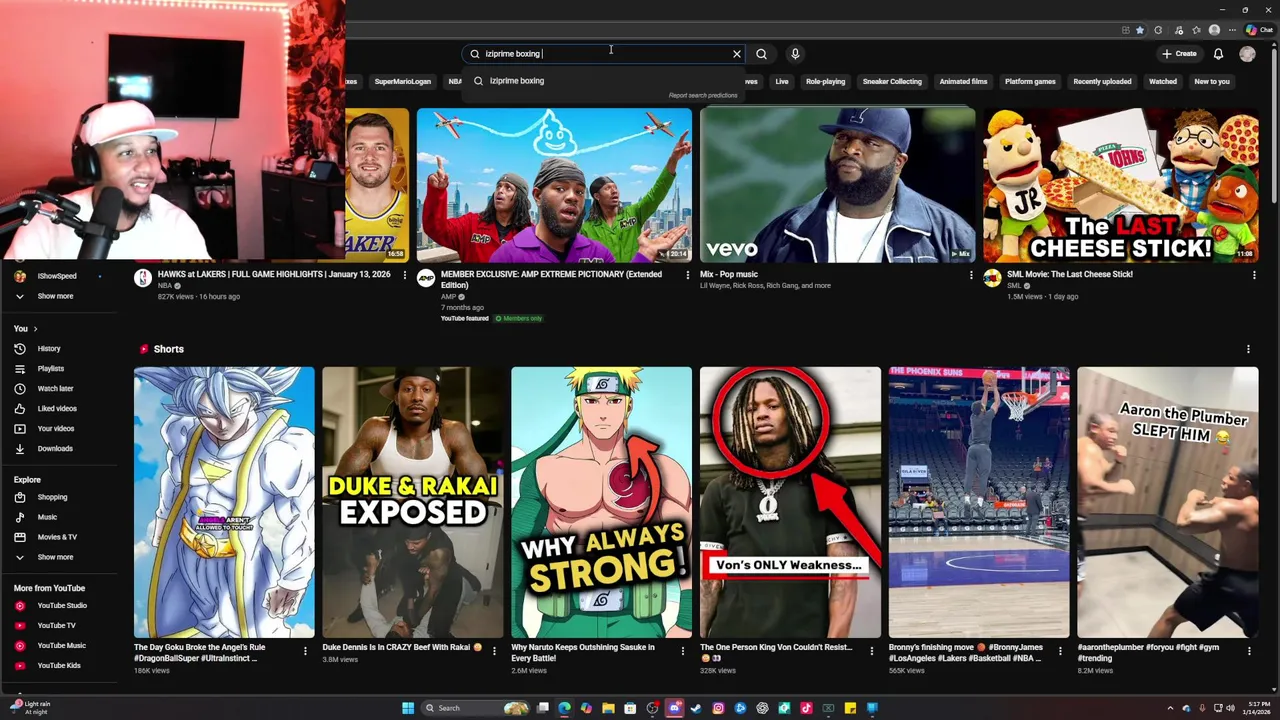Click the YouTube search input field

pyautogui.click(x=605, y=54)
